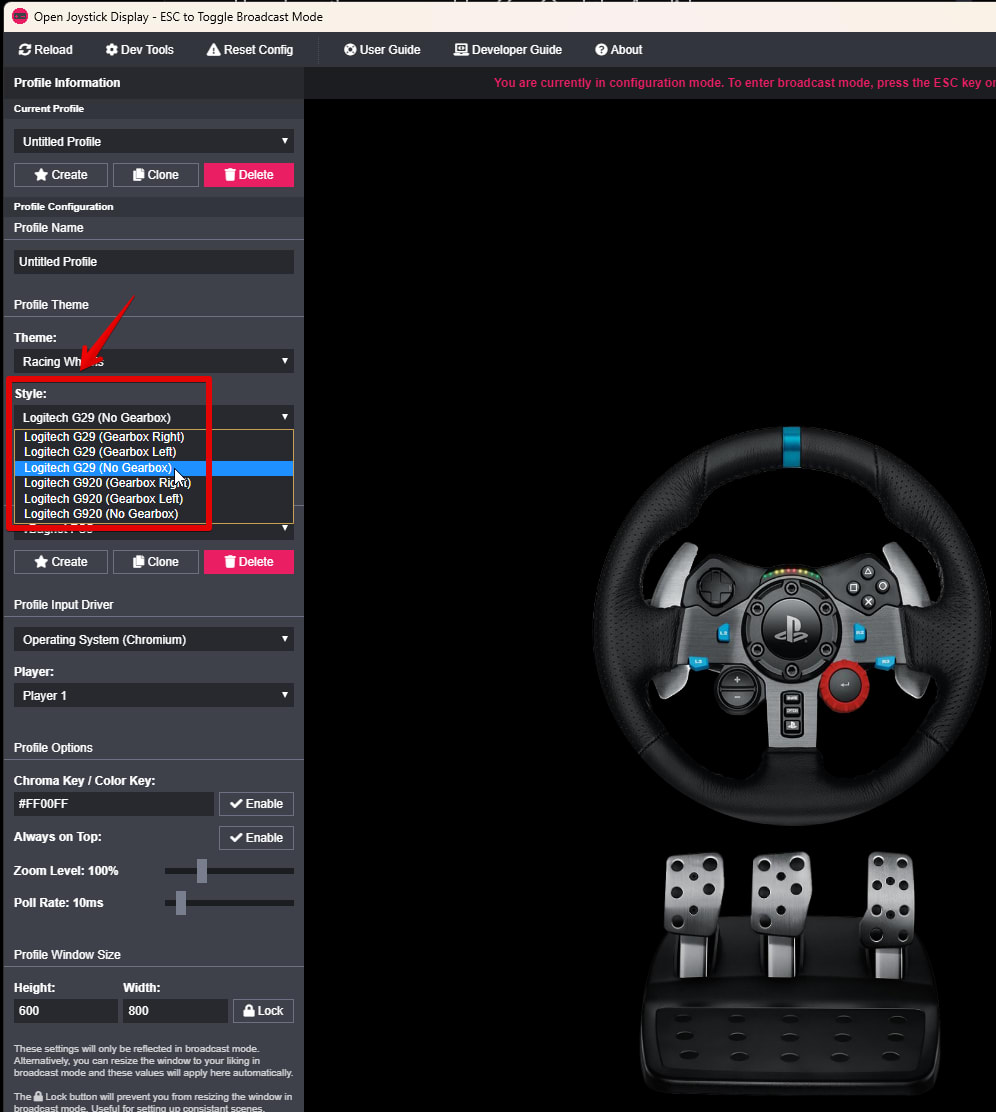Select Logitech G920 (No Gearbox) style
The width and height of the screenshot is (996, 1112).
(x=154, y=514)
